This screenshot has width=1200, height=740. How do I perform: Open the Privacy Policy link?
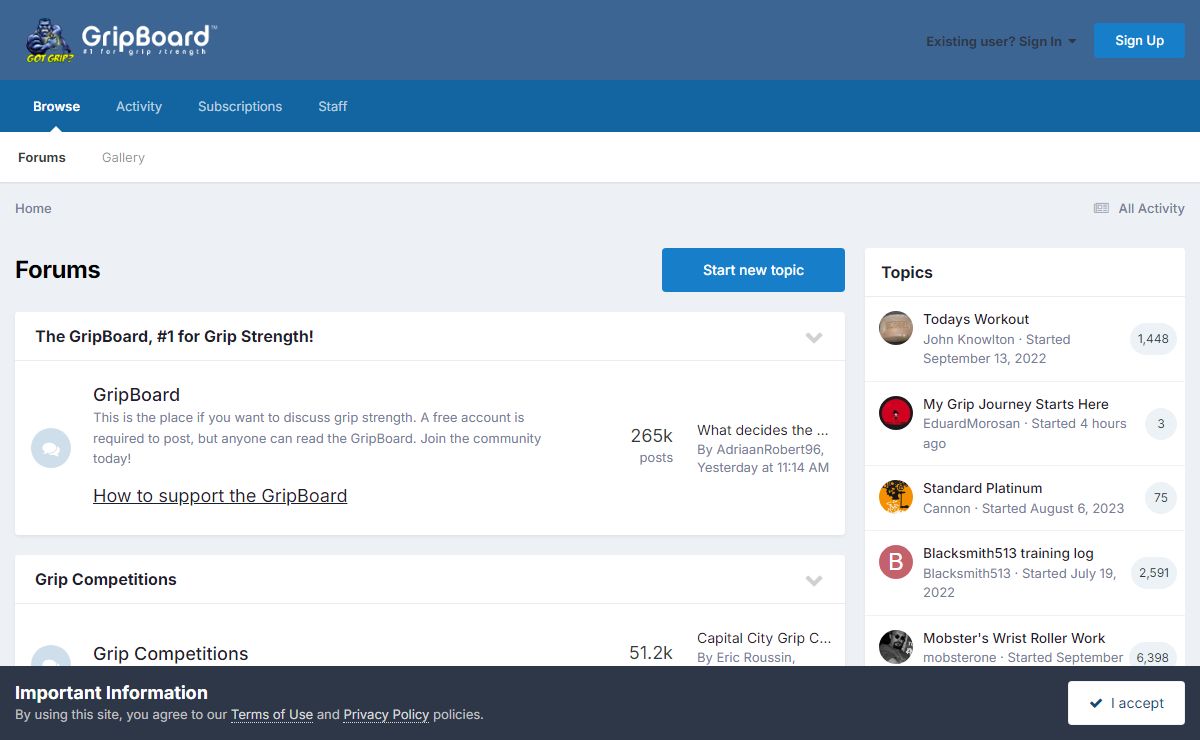click(x=386, y=714)
